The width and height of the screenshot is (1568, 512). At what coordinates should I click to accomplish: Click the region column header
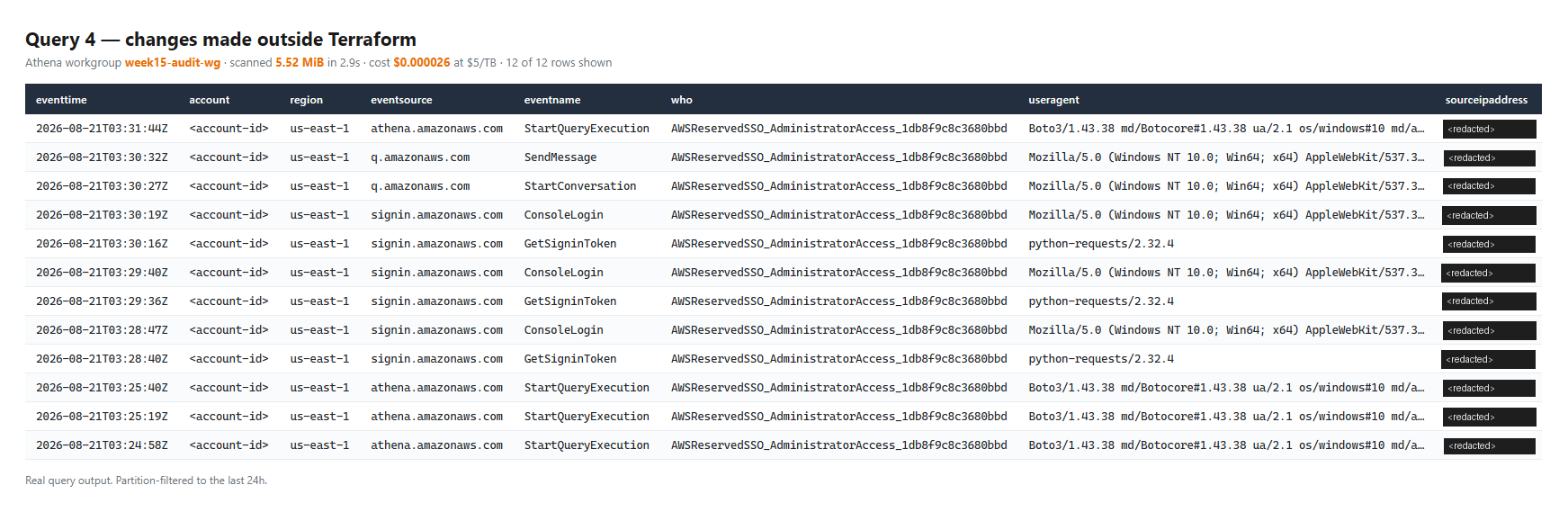click(306, 100)
